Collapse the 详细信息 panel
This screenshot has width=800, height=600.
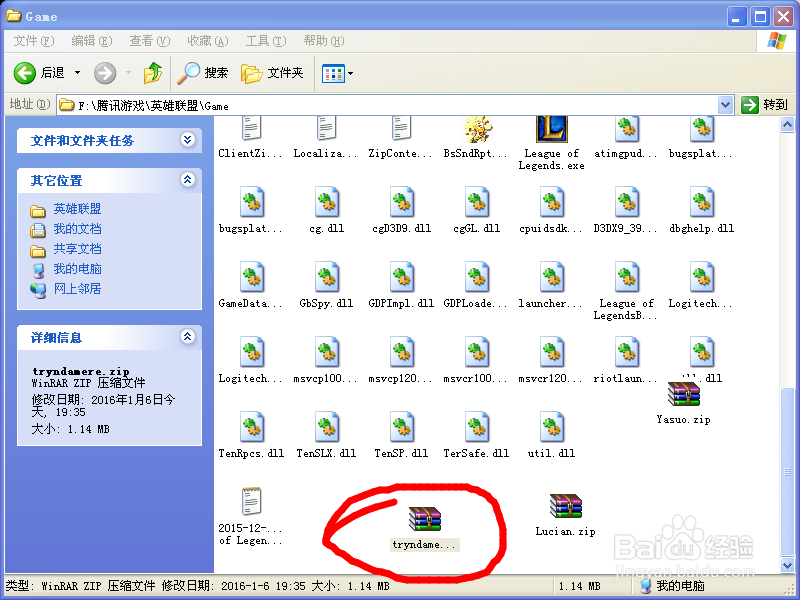[x=188, y=336]
